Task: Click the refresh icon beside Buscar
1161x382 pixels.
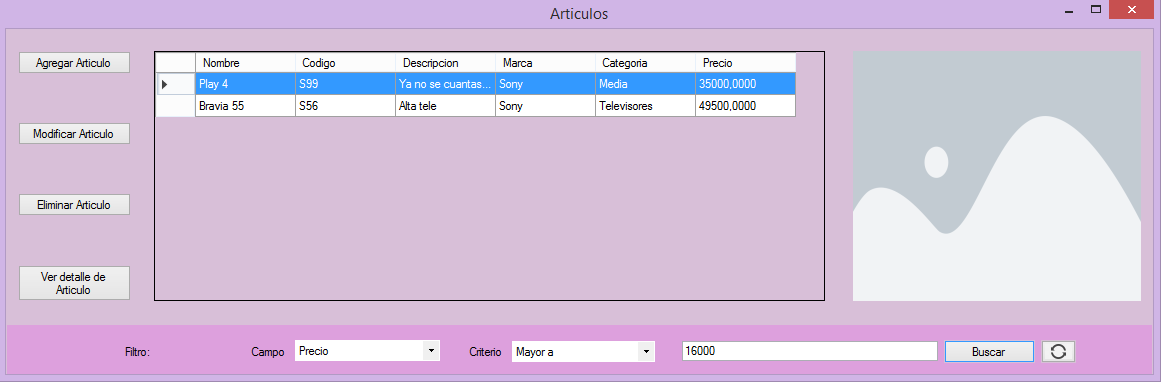Action: coord(1058,351)
